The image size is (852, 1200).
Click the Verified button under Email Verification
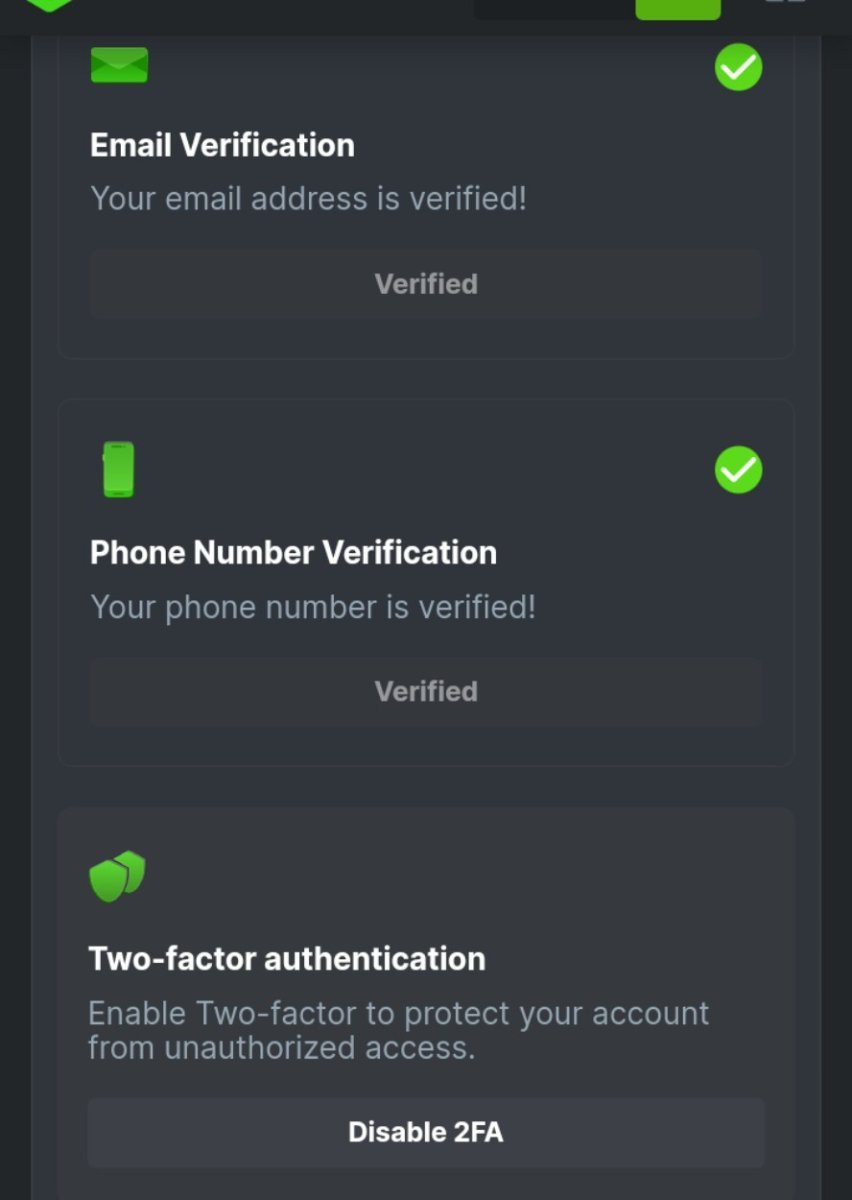coord(426,284)
